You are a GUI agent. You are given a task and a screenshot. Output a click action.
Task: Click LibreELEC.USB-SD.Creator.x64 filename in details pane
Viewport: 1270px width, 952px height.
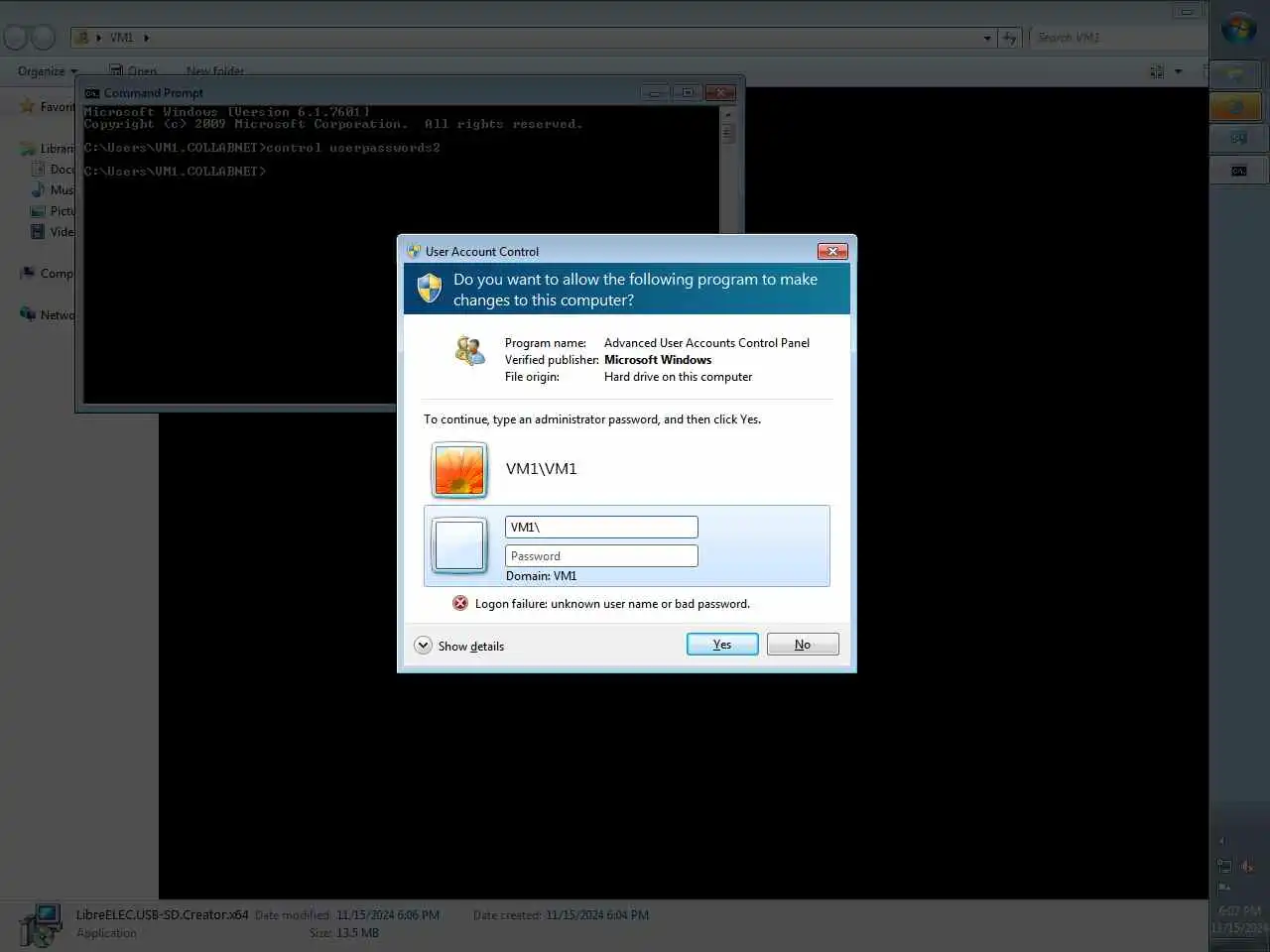tap(163, 914)
